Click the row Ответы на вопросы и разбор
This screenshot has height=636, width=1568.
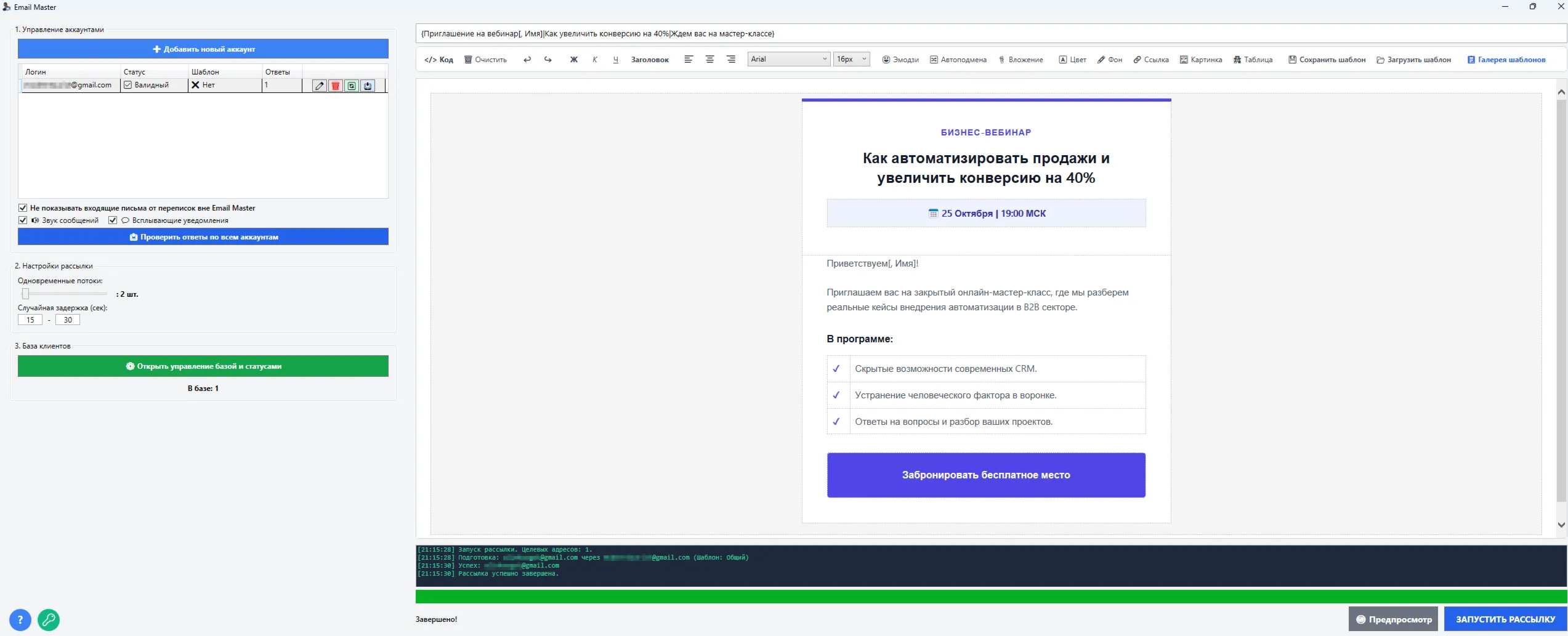[986, 422]
